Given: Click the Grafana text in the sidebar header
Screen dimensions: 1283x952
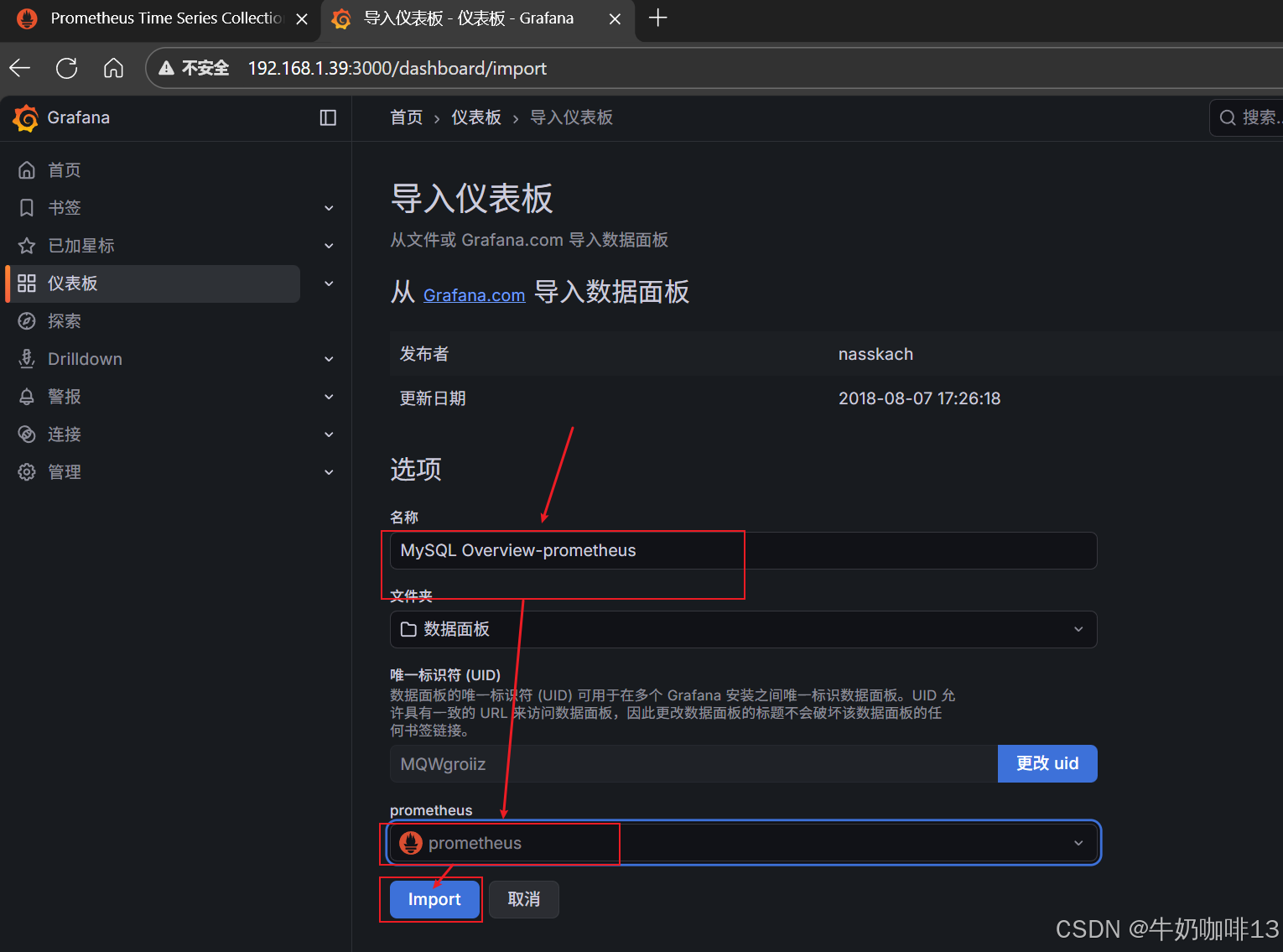Looking at the screenshot, I should 79,117.
